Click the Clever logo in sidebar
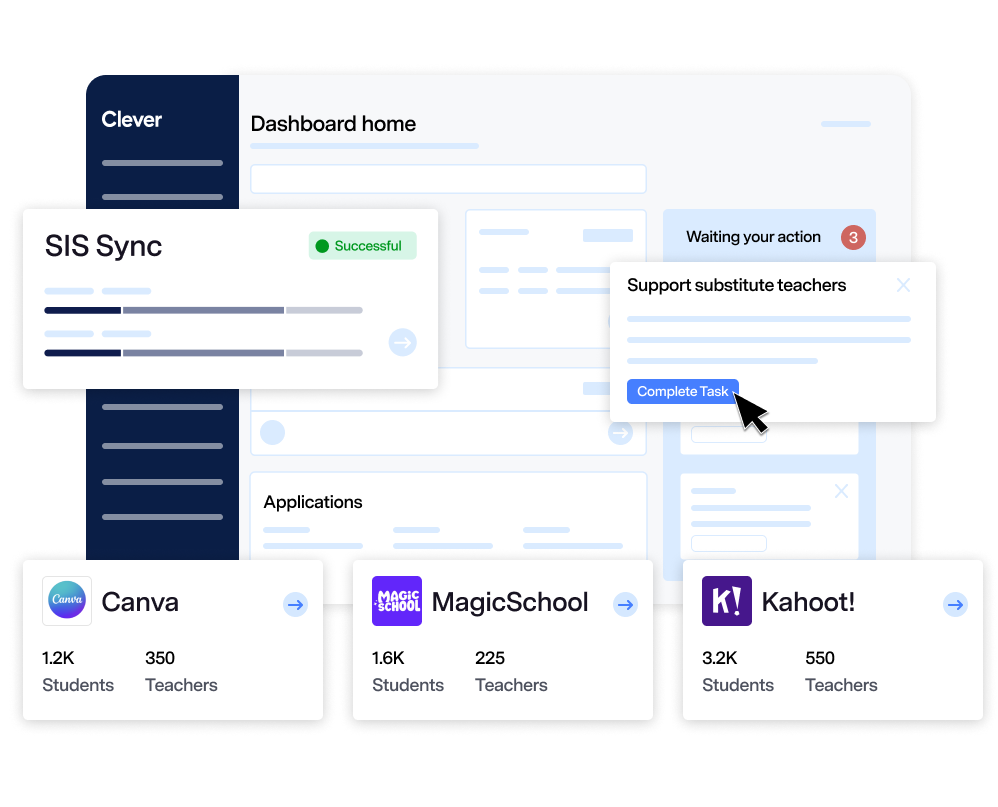The height and width of the screenshot is (807, 998). (x=131, y=120)
